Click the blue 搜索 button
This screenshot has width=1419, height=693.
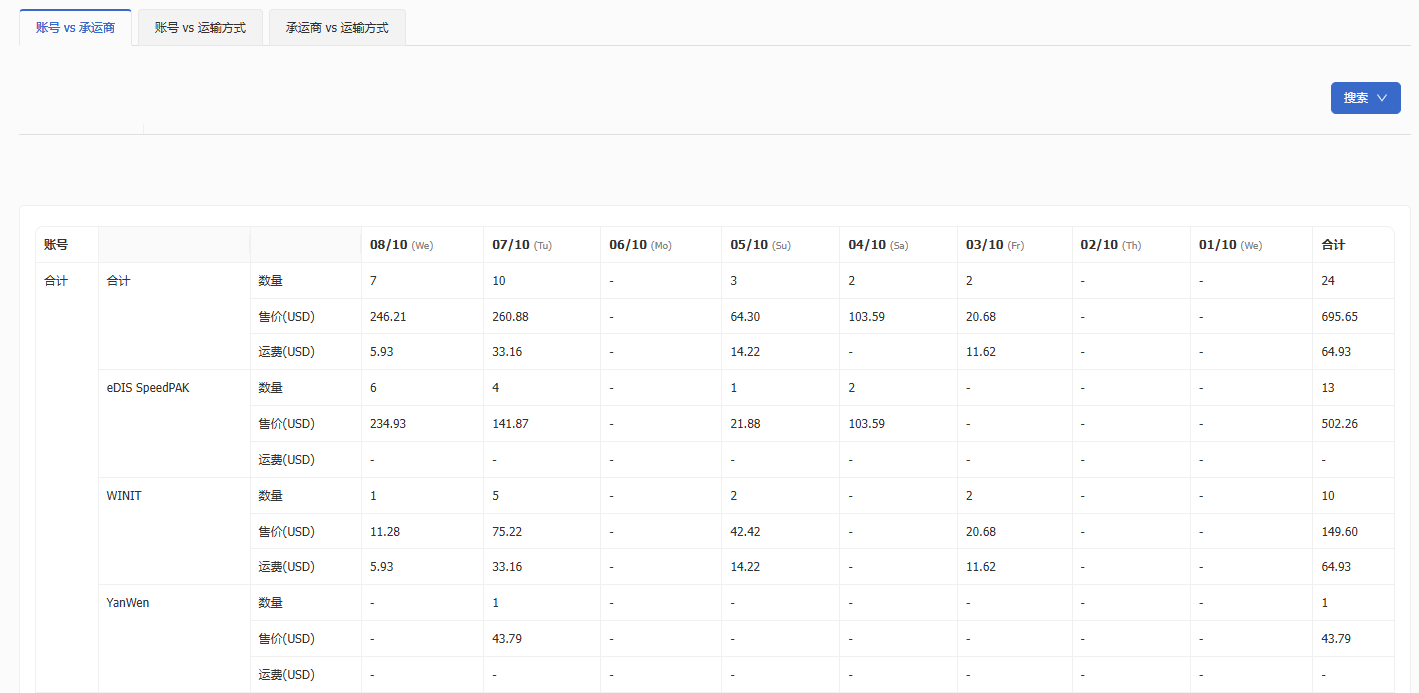pyautogui.click(x=1356, y=98)
